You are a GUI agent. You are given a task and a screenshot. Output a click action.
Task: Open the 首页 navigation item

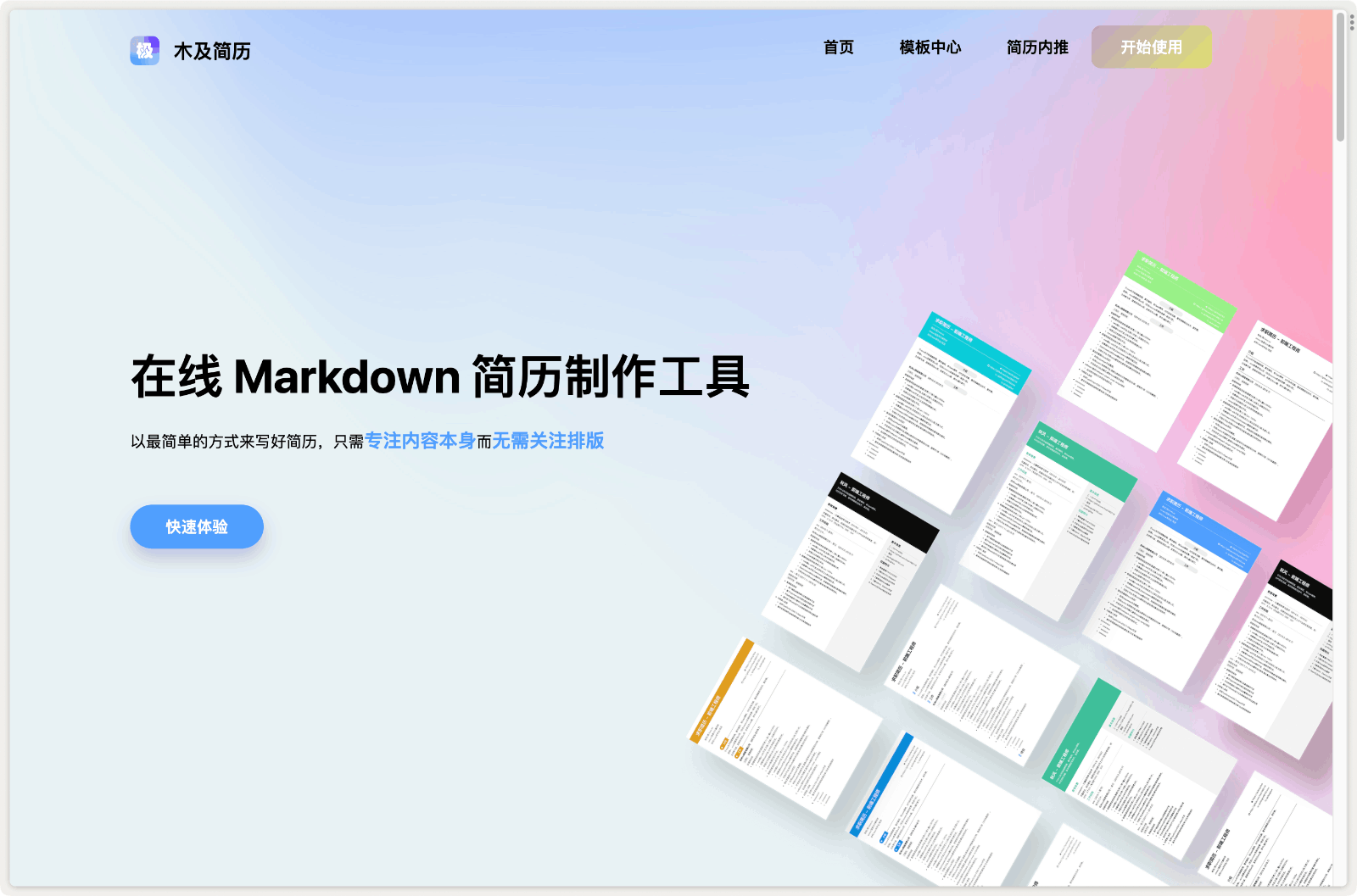point(839,47)
